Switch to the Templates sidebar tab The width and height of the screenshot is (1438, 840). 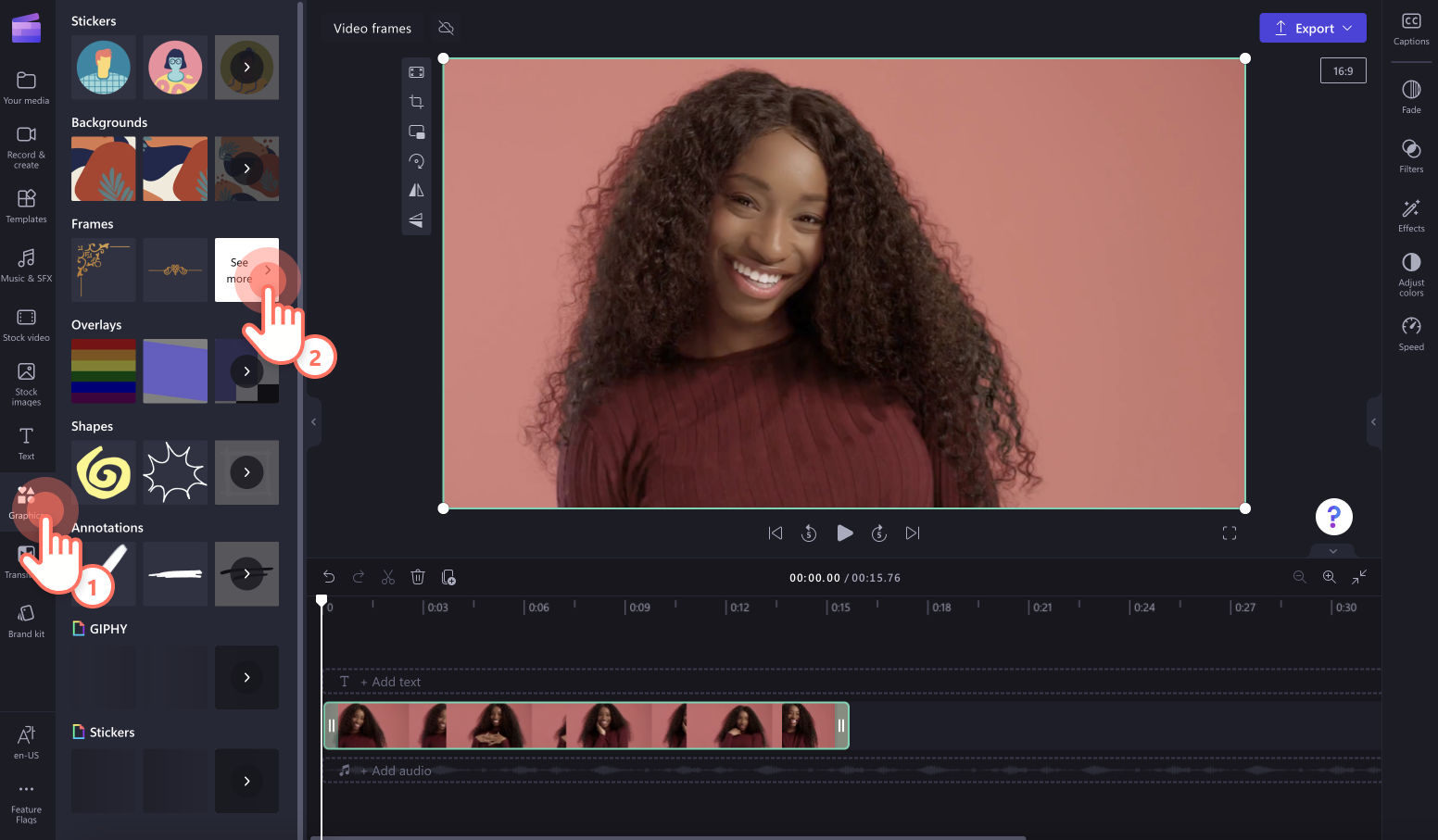point(27,205)
